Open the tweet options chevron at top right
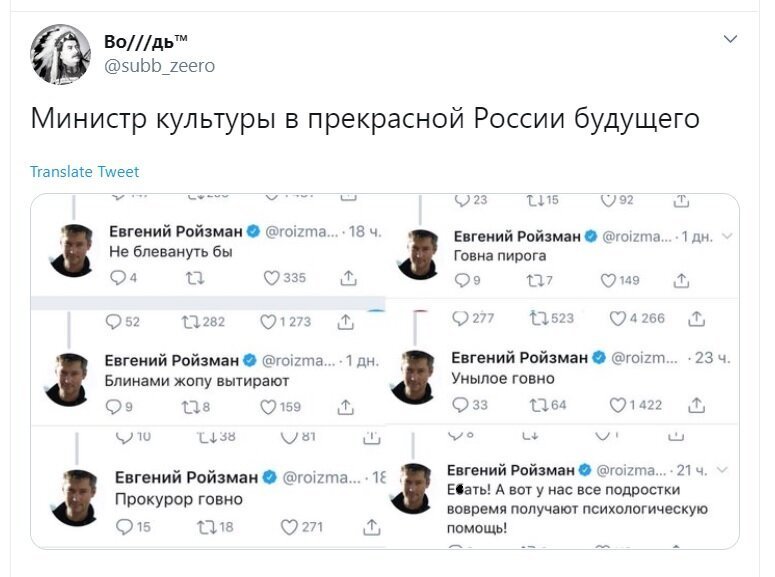 pyautogui.click(x=730, y=39)
